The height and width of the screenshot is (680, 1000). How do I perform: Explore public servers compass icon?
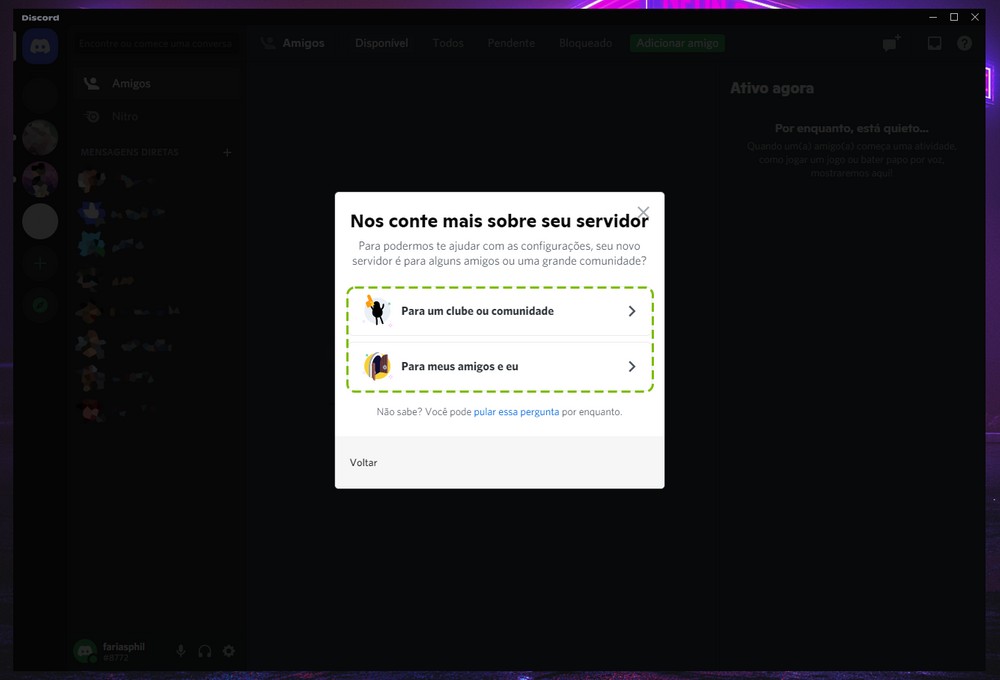pos(40,305)
